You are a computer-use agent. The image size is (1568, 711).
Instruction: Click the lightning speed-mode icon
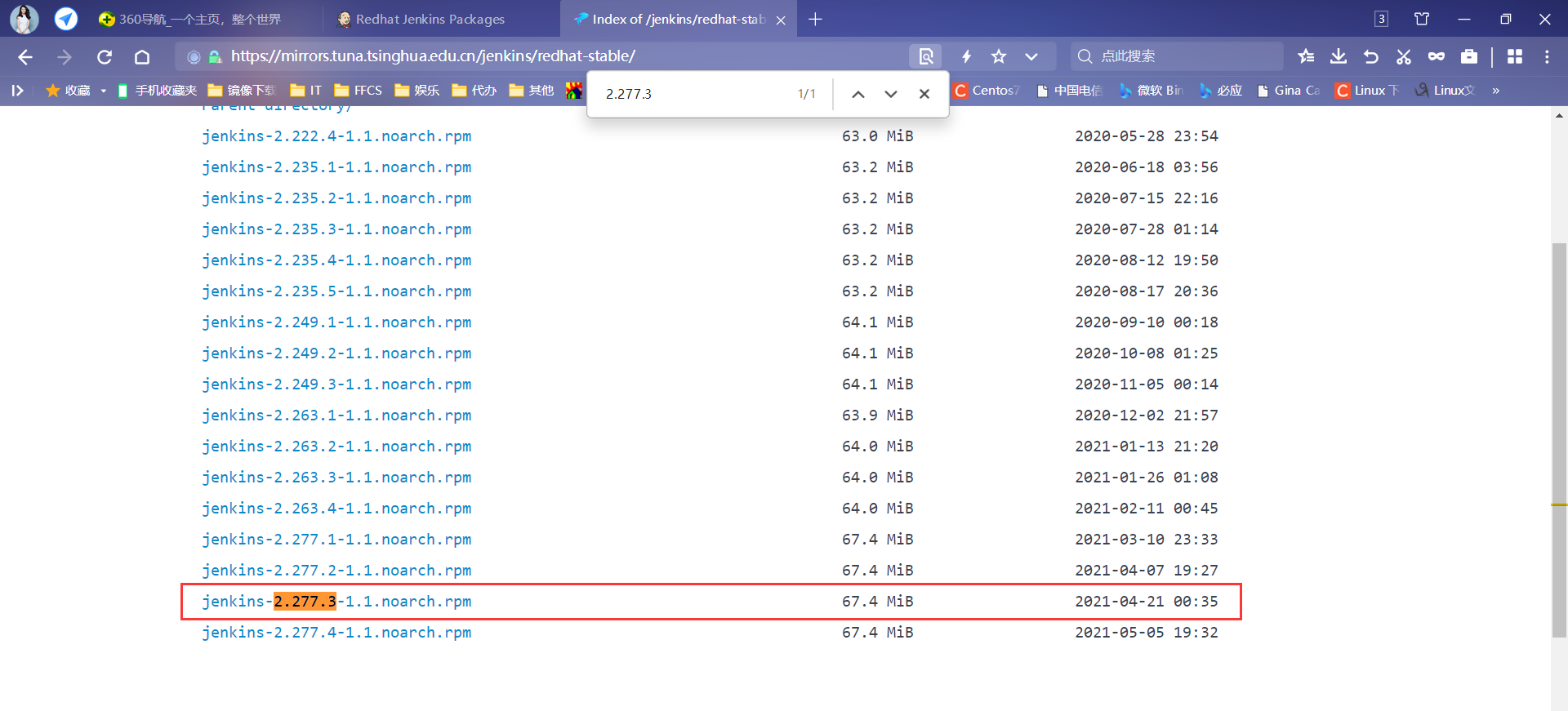[966, 56]
